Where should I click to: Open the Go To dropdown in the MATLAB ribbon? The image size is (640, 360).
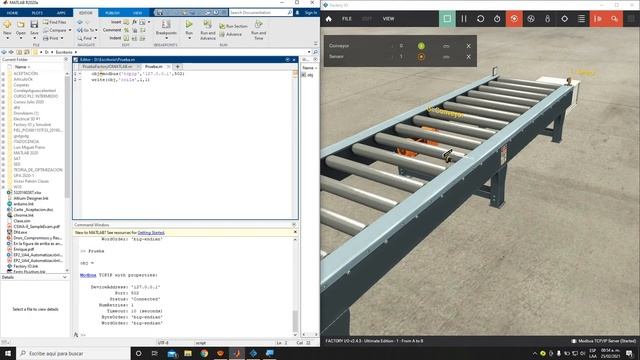point(87,30)
